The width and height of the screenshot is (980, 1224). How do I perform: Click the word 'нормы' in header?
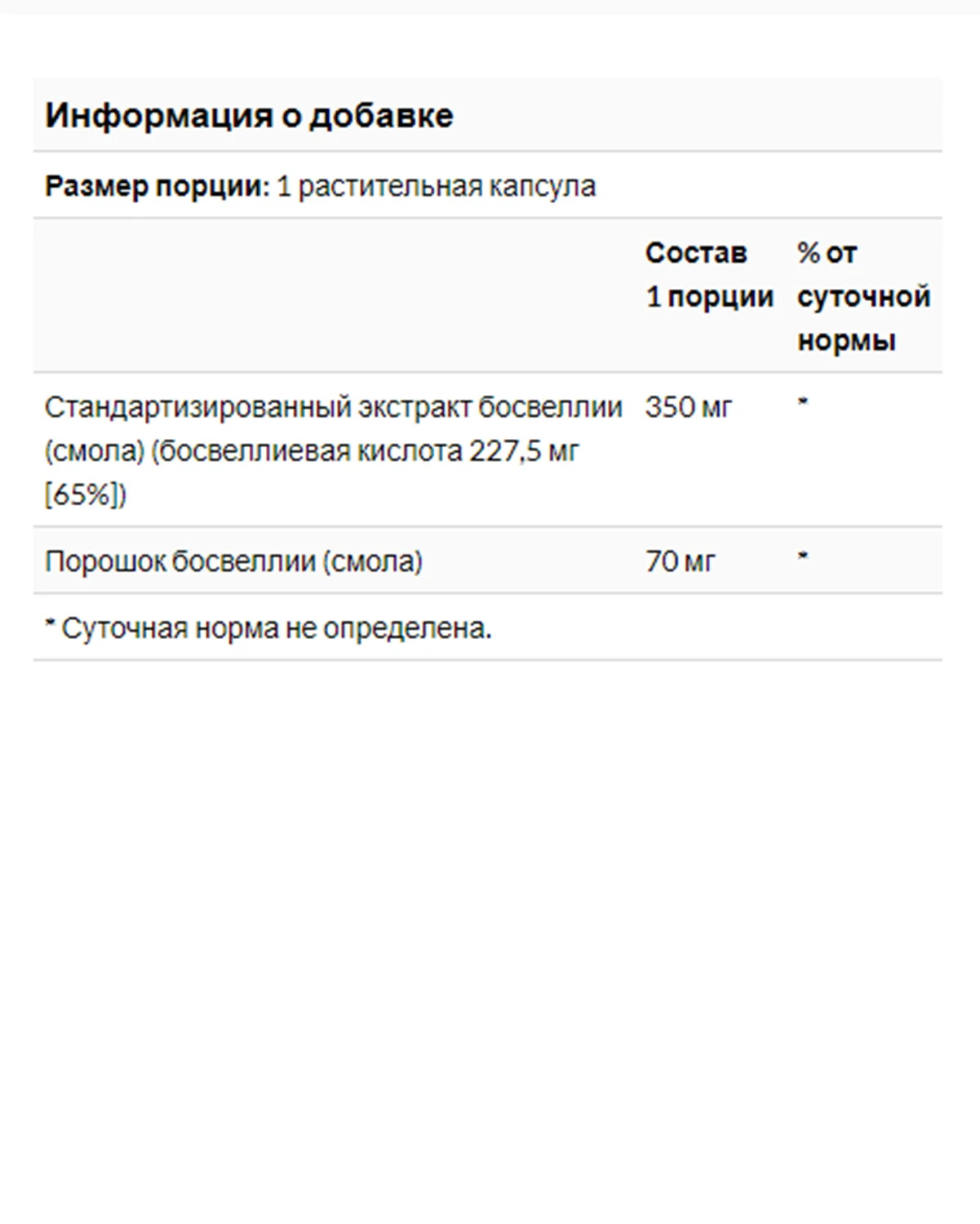click(x=846, y=340)
